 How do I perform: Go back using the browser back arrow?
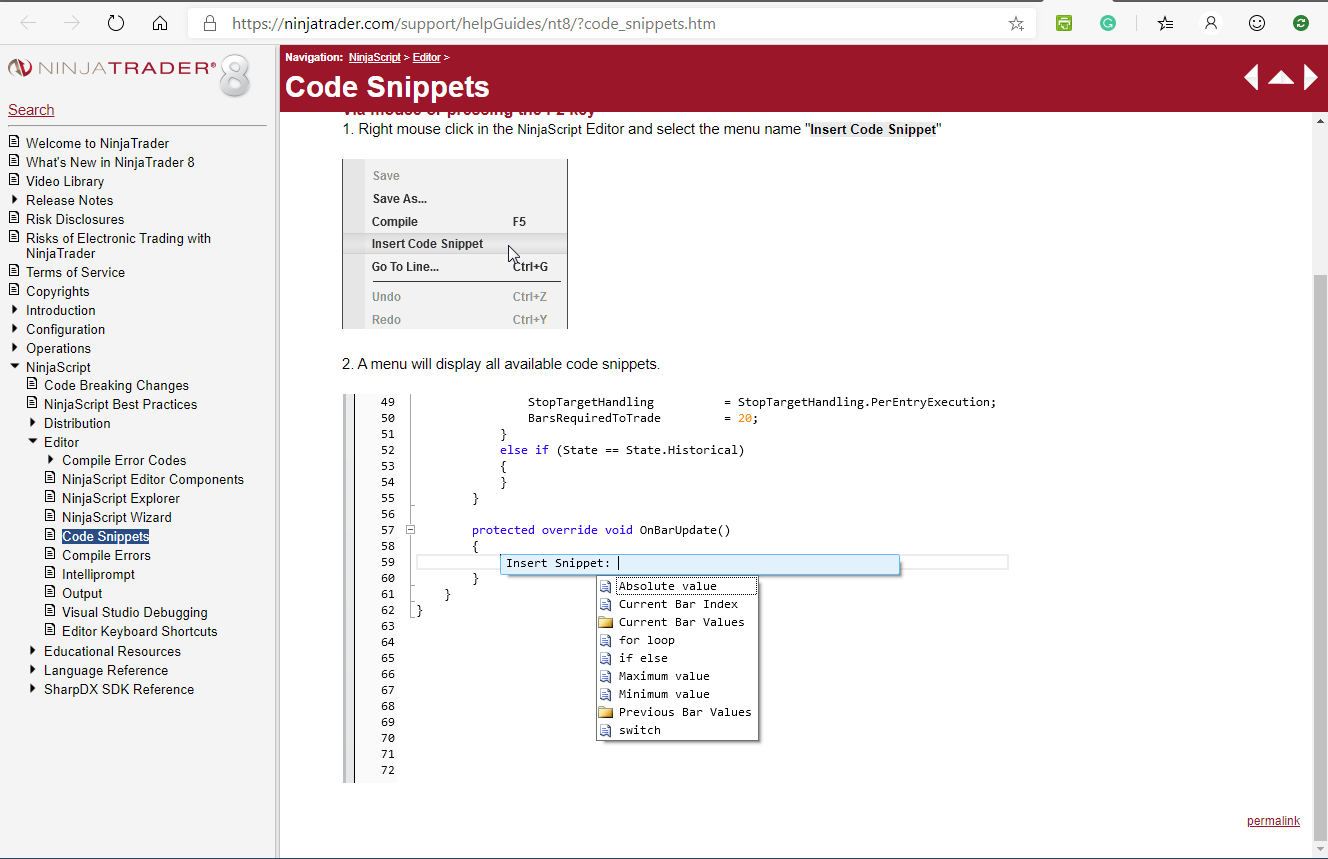28,23
